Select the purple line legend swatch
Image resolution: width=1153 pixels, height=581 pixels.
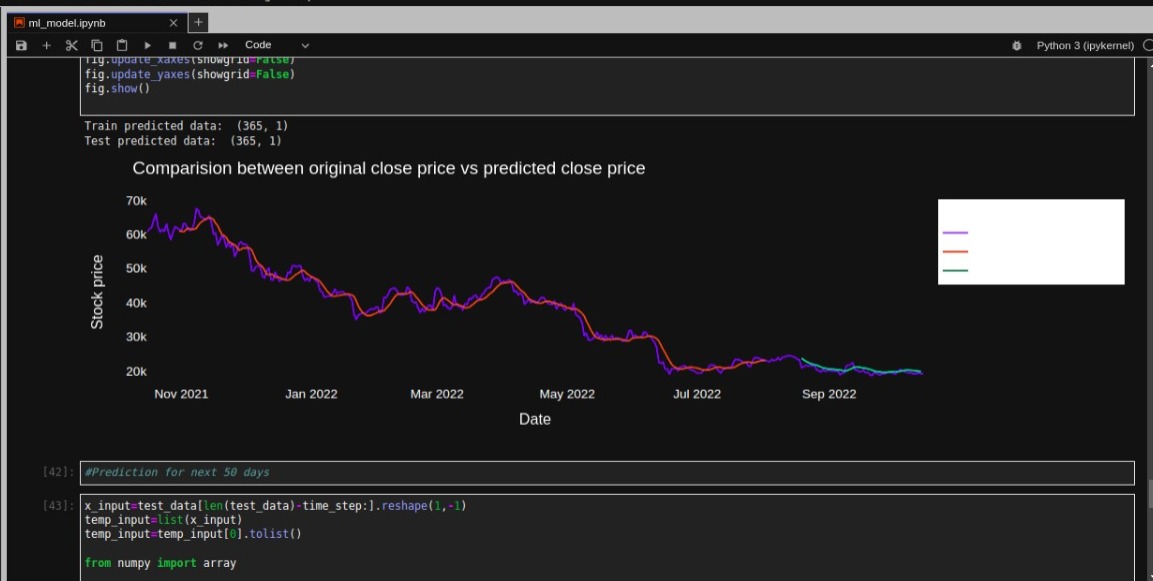point(955,232)
